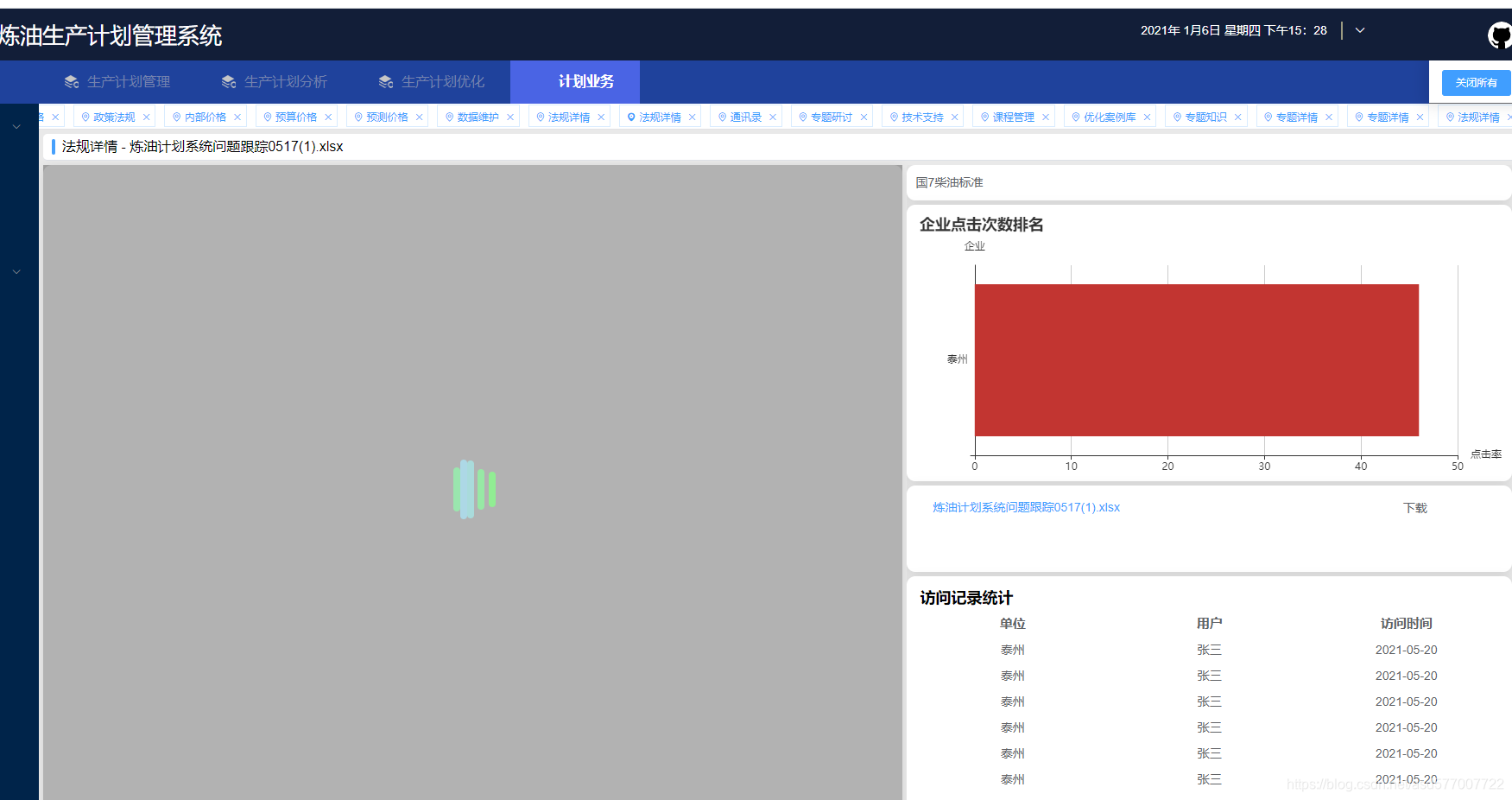This screenshot has width=1512, height=800.
Task: Click the 访问时间 column header
Action: click(1407, 624)
